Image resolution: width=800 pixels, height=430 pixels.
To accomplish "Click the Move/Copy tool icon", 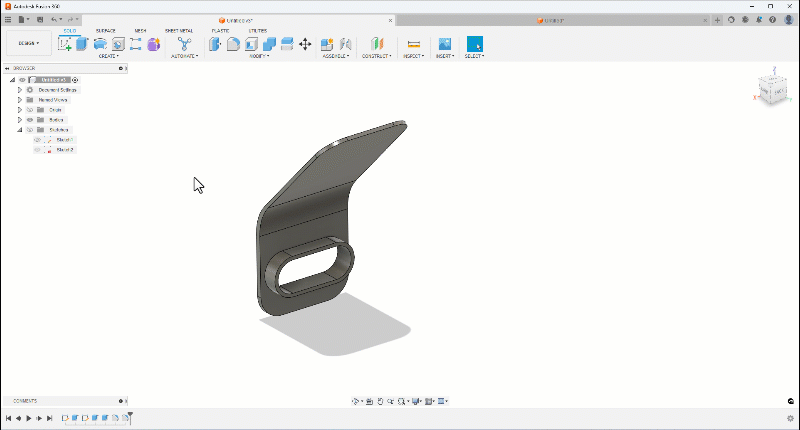I will [x=305, y=44].
